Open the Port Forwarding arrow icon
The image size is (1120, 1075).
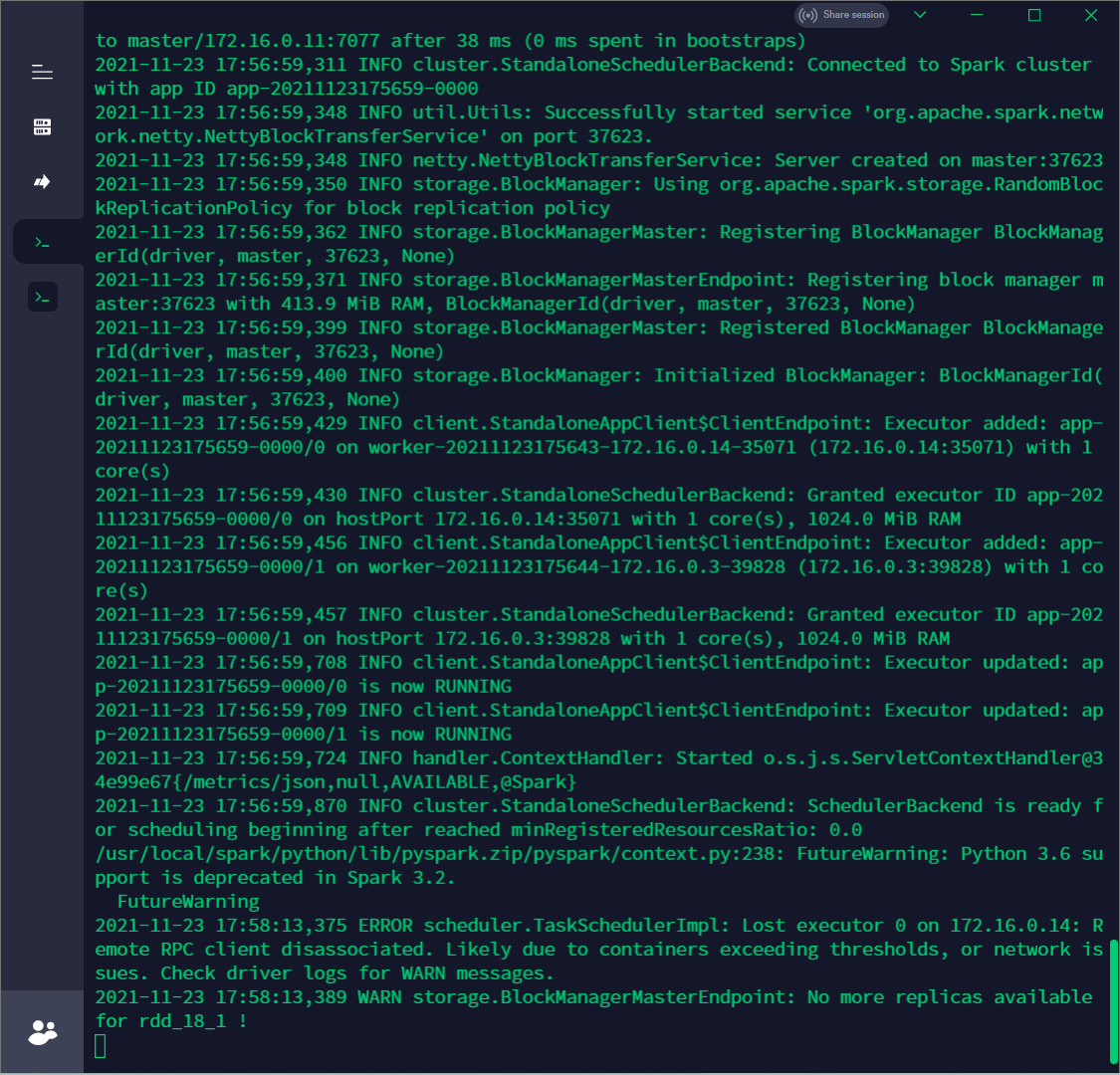(42, 181)
